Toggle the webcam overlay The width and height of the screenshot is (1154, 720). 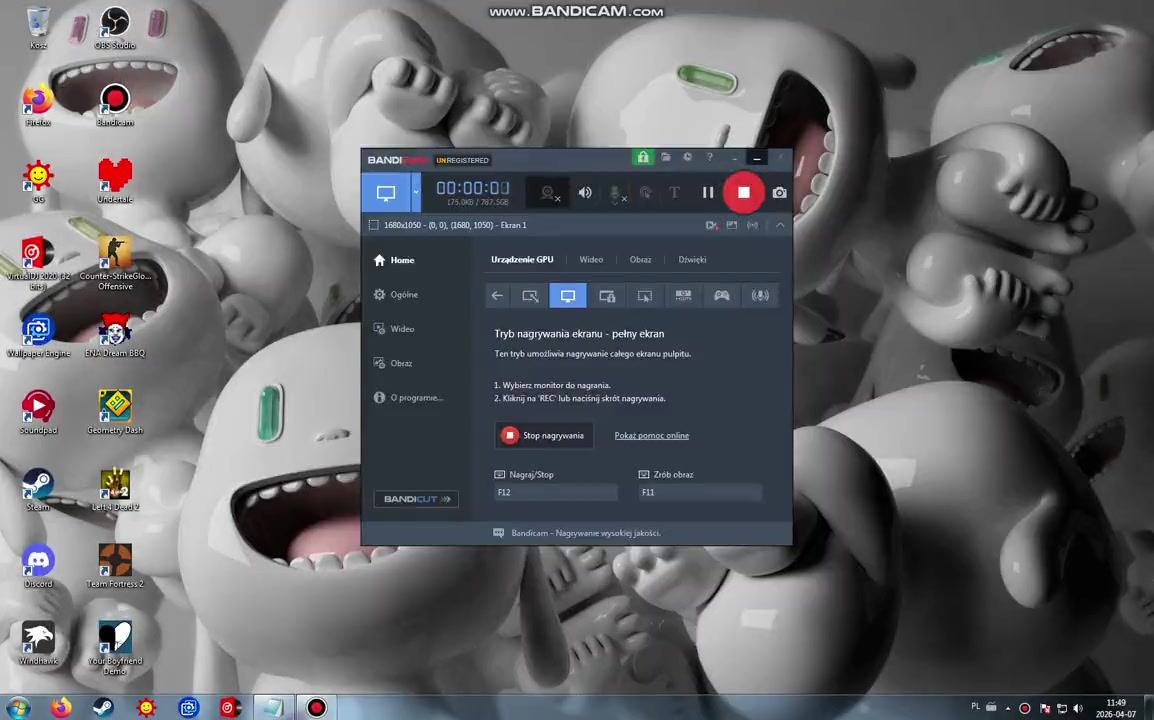click(x=548, y=193)
